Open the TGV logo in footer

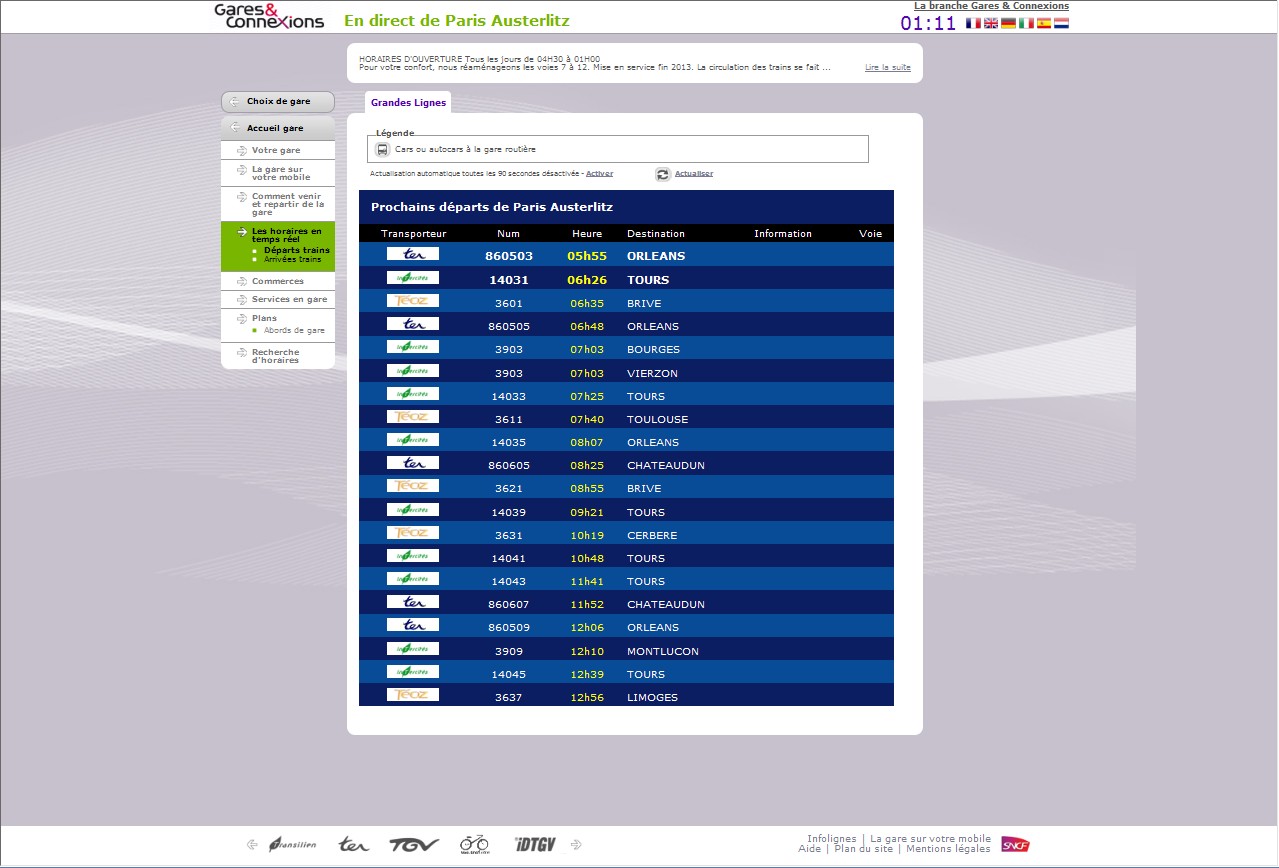(414, 845)
